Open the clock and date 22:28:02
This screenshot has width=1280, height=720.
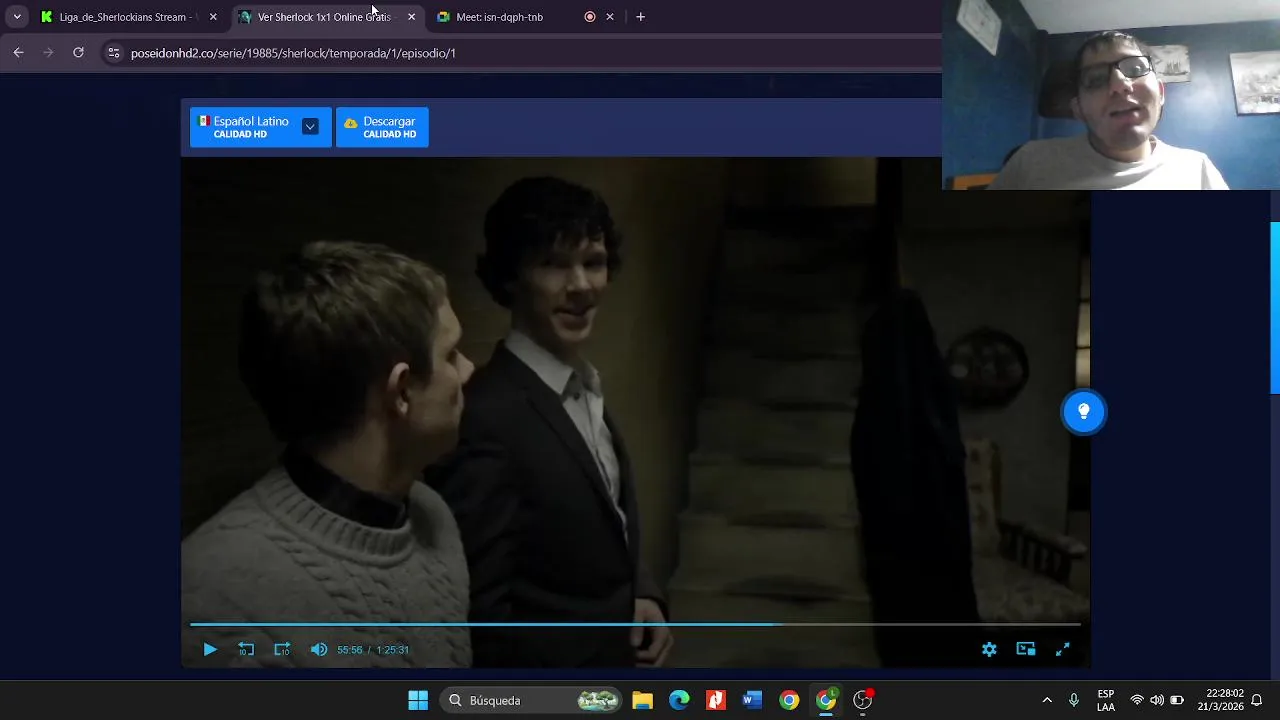click(1224, 700)
